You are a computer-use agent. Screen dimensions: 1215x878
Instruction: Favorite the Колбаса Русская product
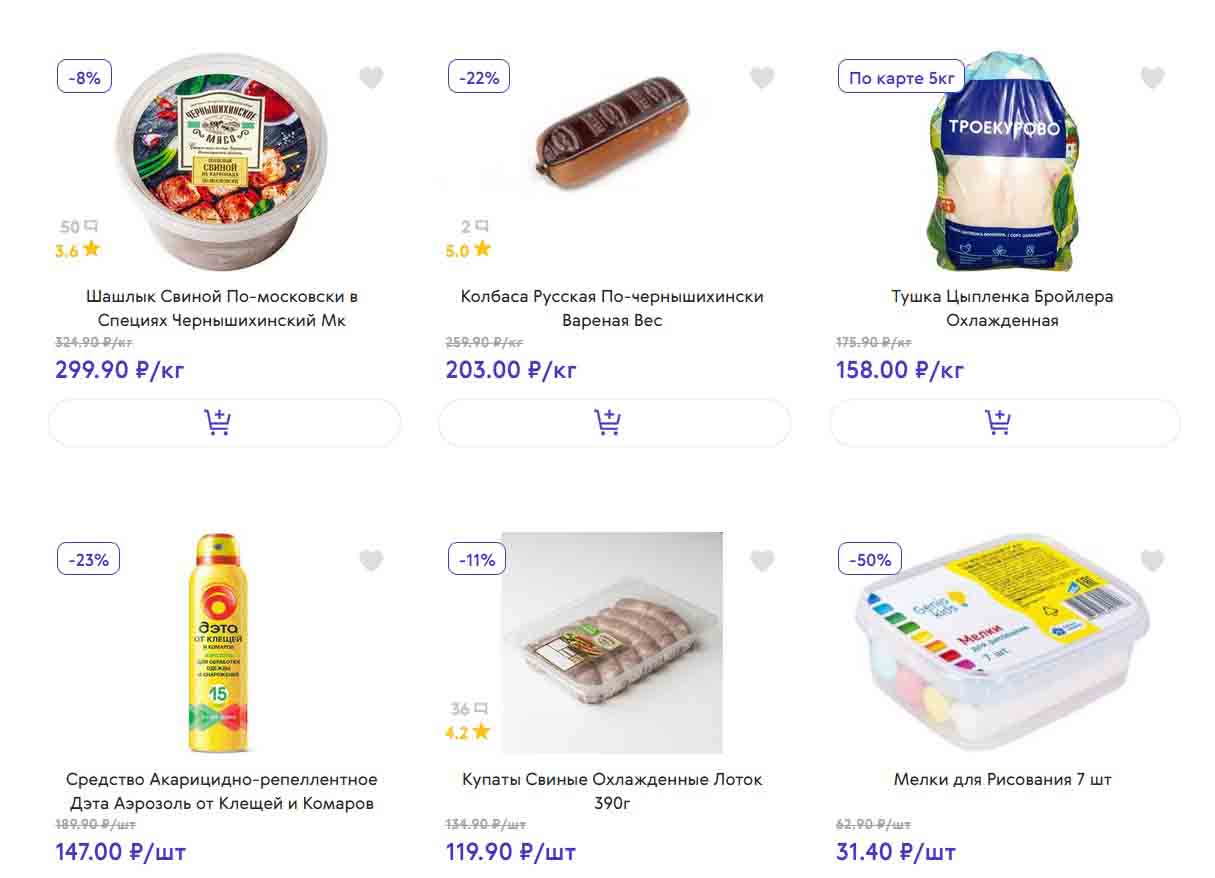(x=762, y=77)
